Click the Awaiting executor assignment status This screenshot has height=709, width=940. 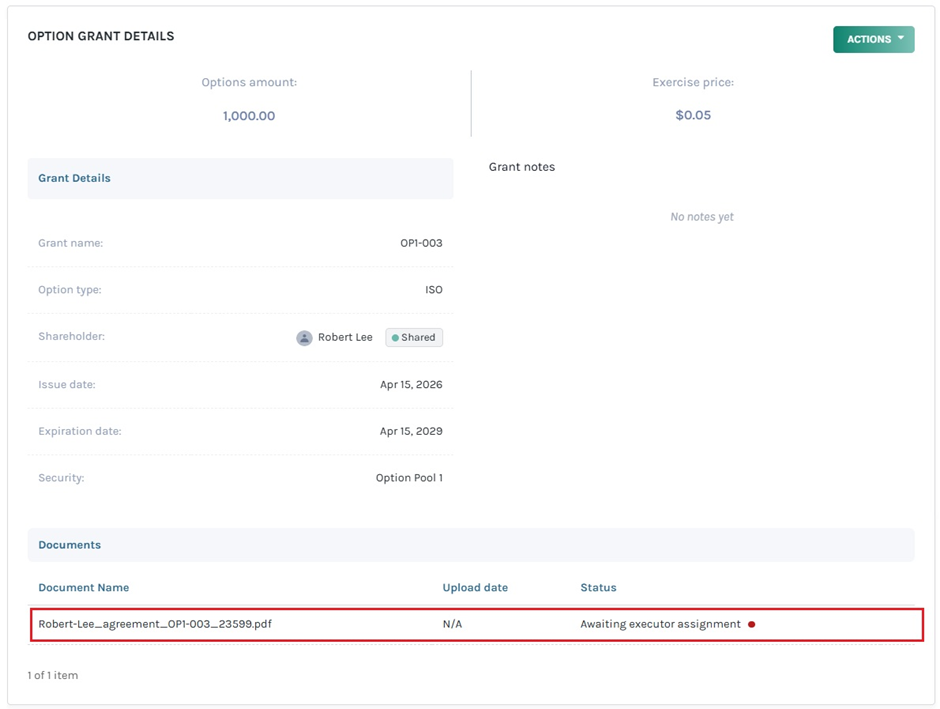coord(660,624)
